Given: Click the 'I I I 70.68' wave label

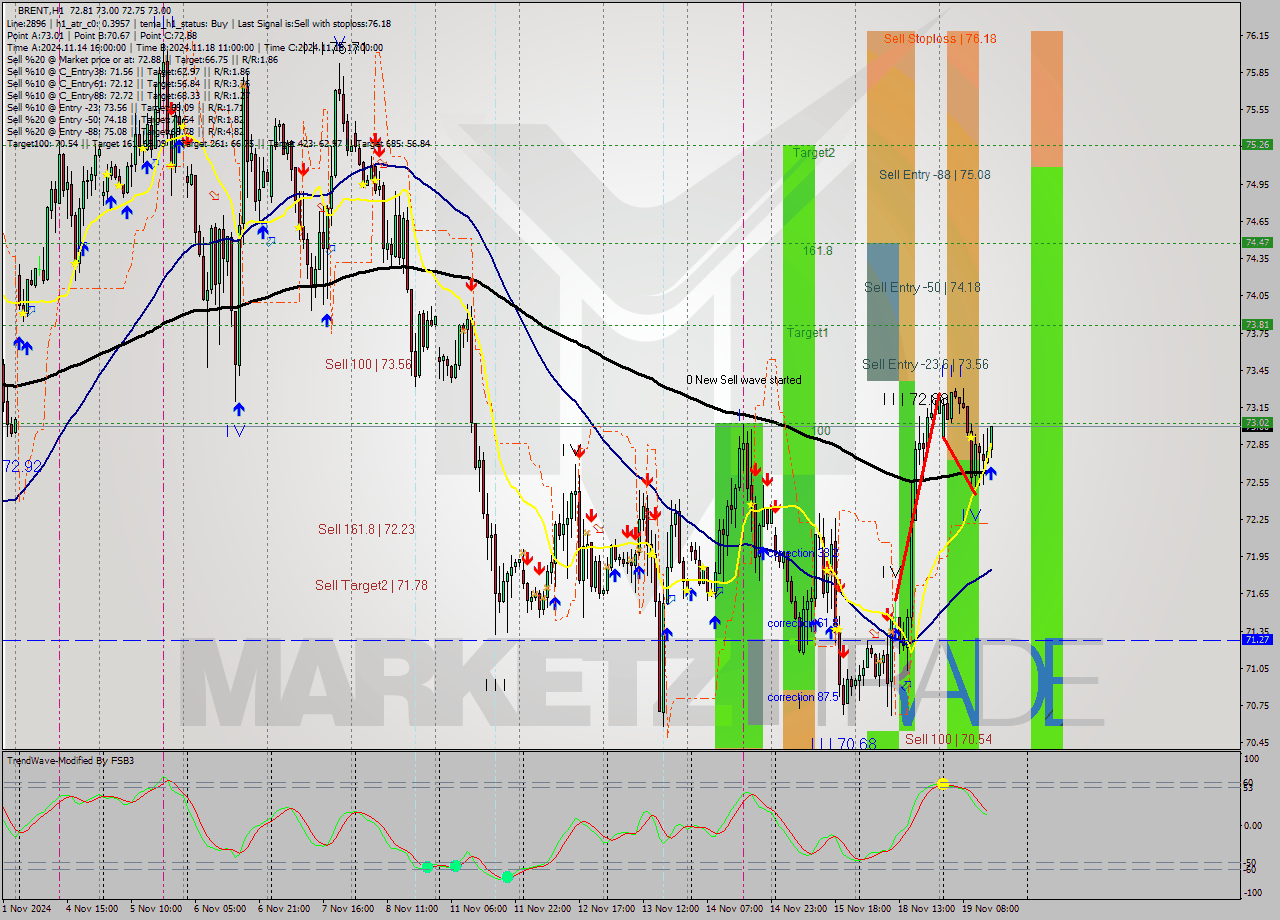Looking at the screenshot, I should 843,743.
